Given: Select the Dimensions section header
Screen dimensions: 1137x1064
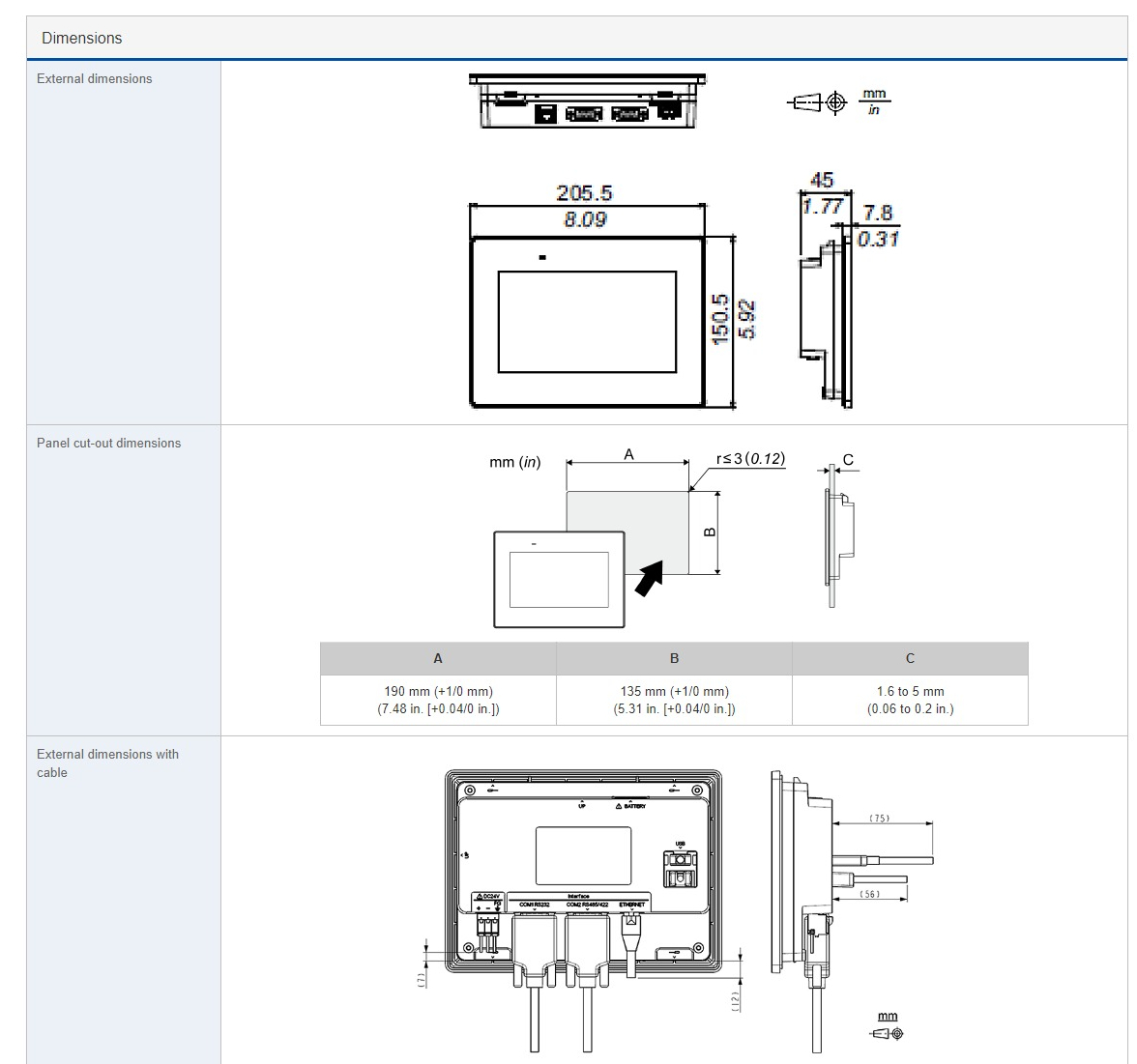Looking at the screenshot, I should click(x=82, y=38).
